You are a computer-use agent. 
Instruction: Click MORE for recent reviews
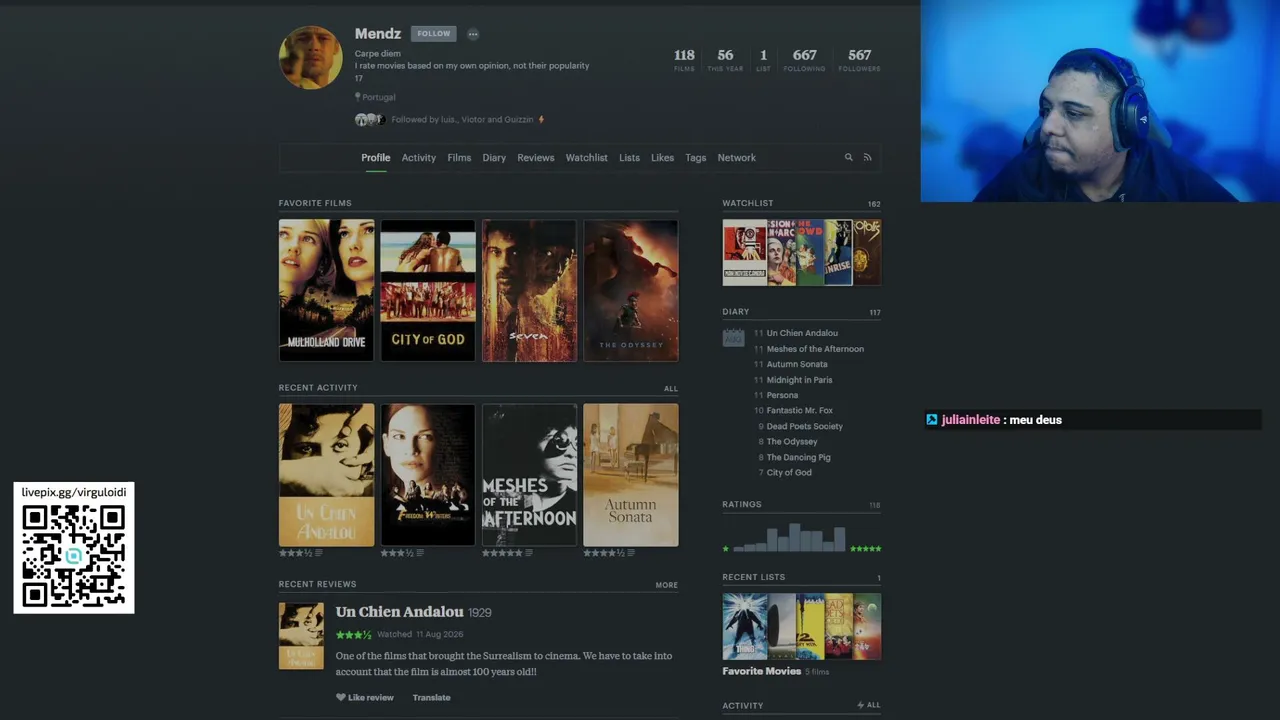pyautogui.click(x=667, y=585)
